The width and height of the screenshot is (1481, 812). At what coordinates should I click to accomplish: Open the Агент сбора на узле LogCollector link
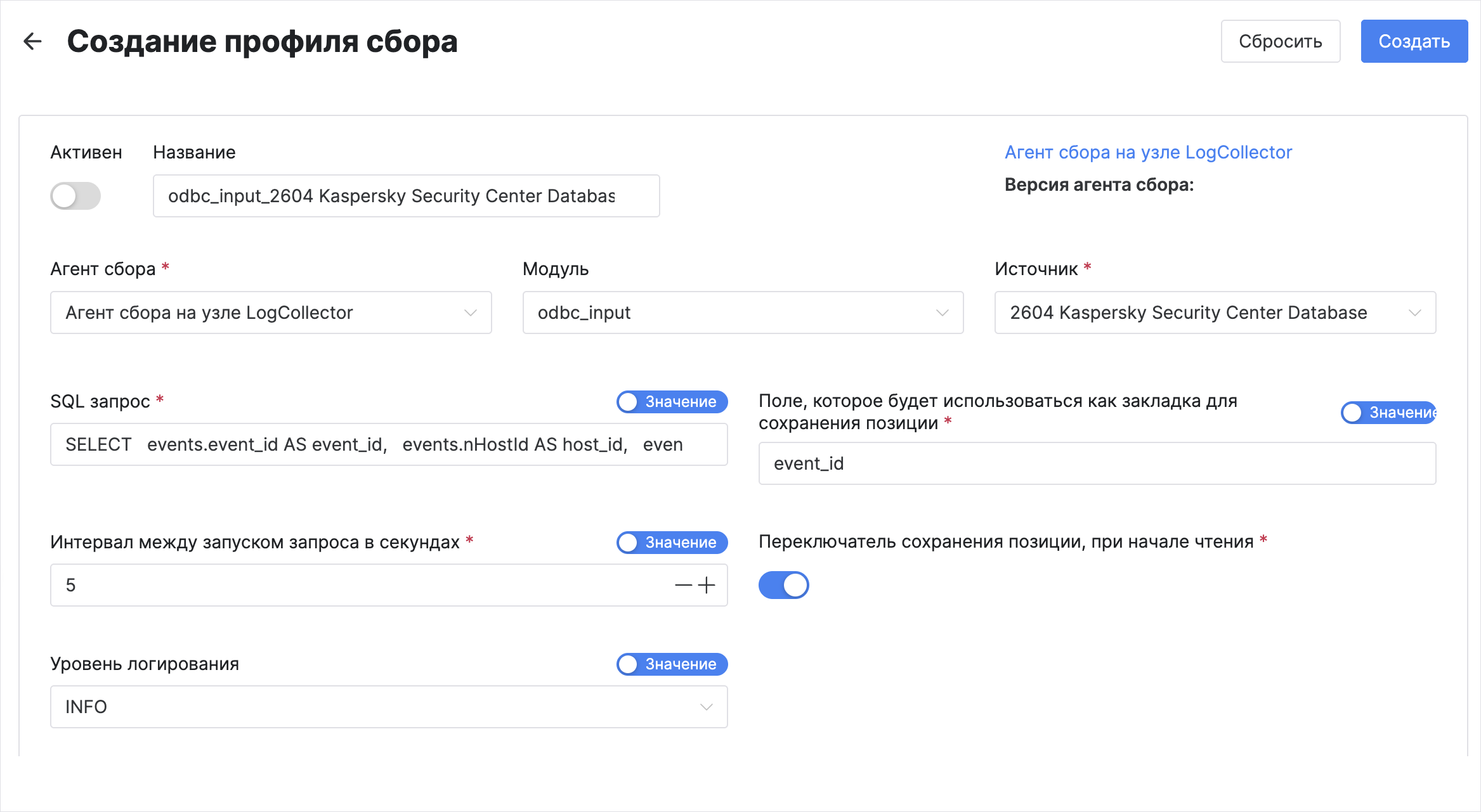(1148, 152)
